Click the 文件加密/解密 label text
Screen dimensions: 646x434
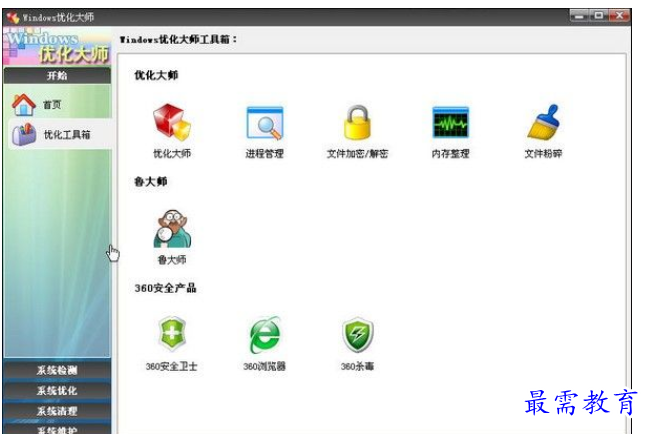coord(357,154)
